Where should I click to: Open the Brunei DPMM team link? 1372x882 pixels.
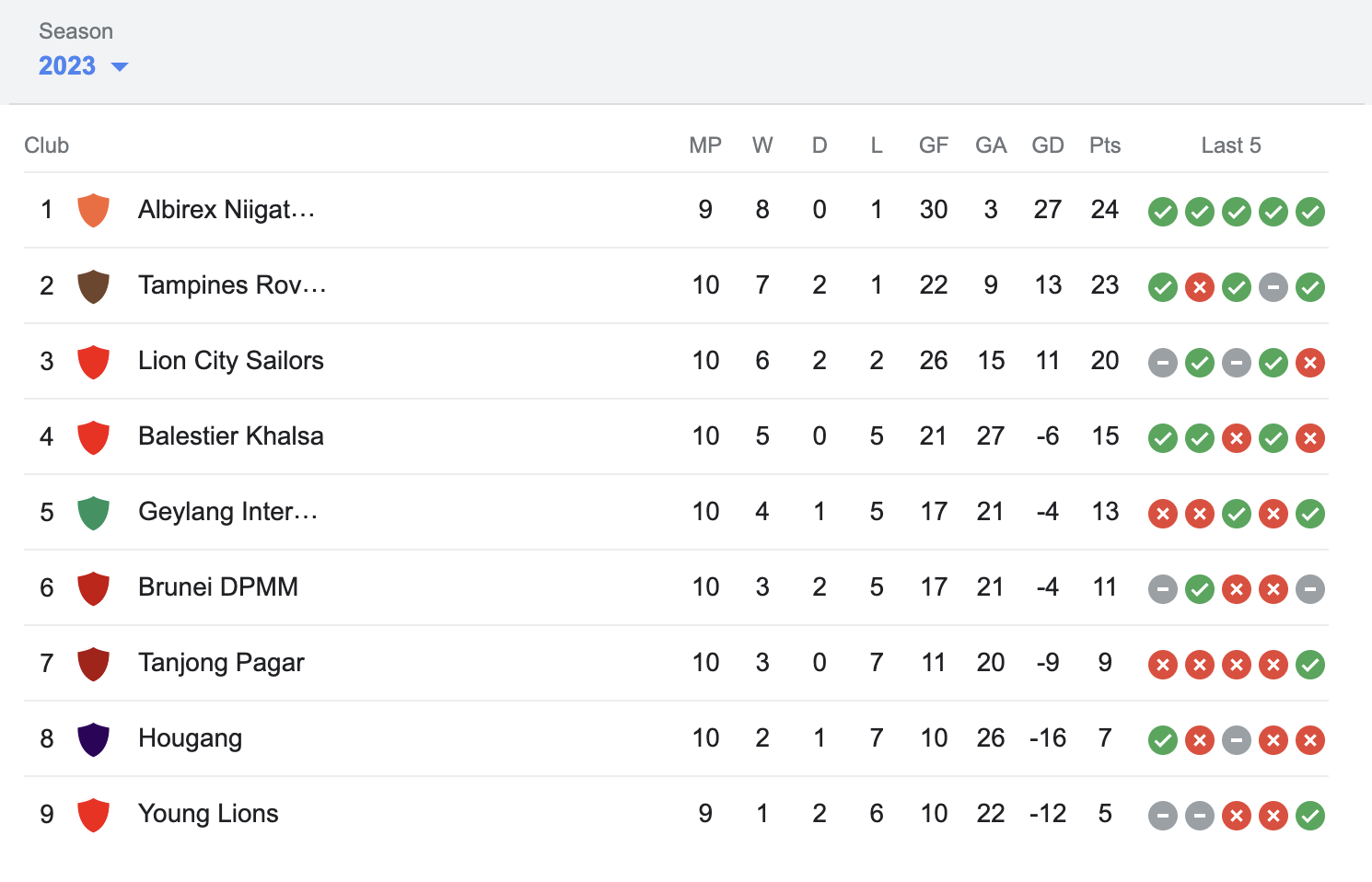217,587
